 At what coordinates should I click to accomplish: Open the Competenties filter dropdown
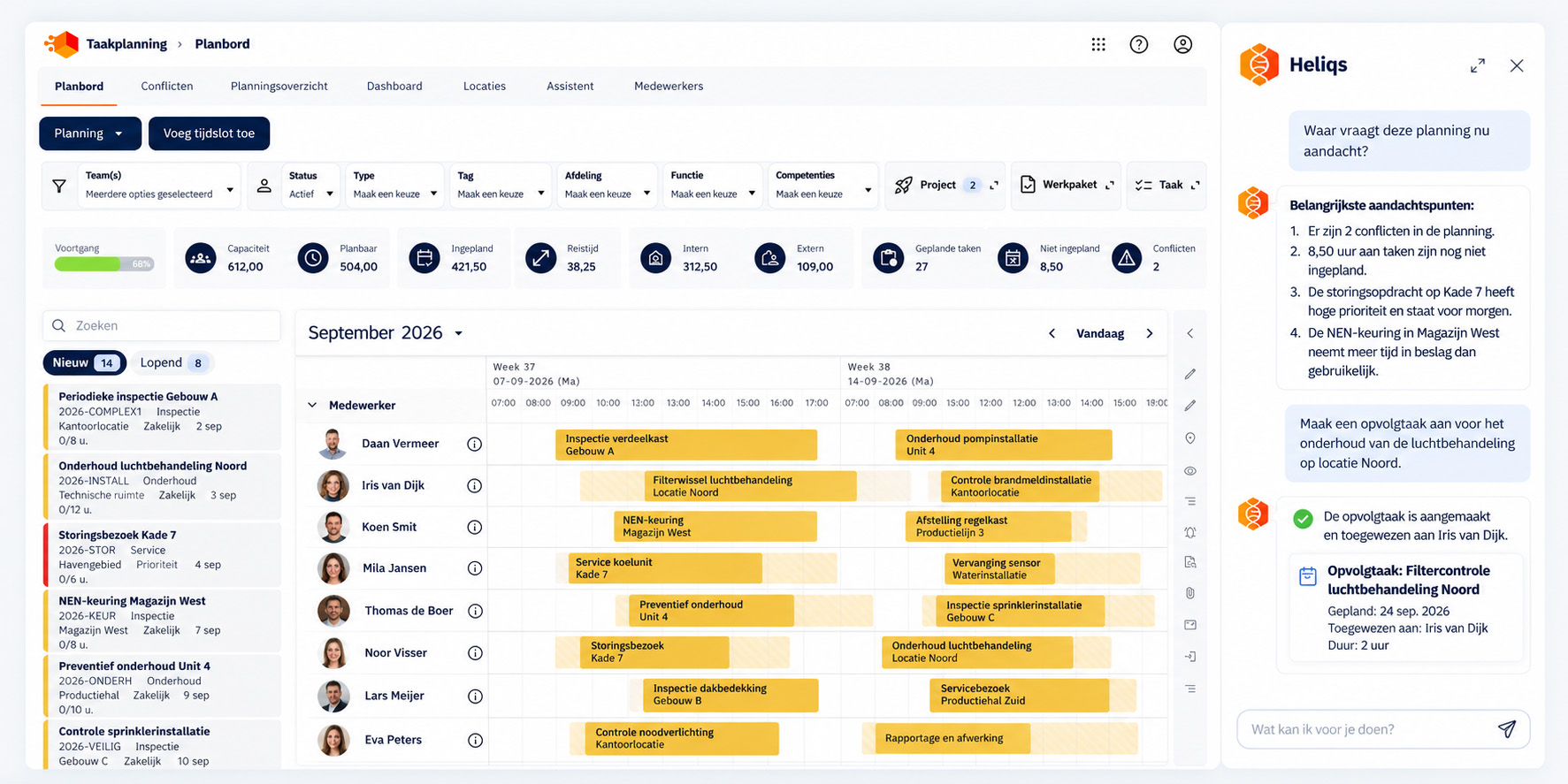coord(823,186)
